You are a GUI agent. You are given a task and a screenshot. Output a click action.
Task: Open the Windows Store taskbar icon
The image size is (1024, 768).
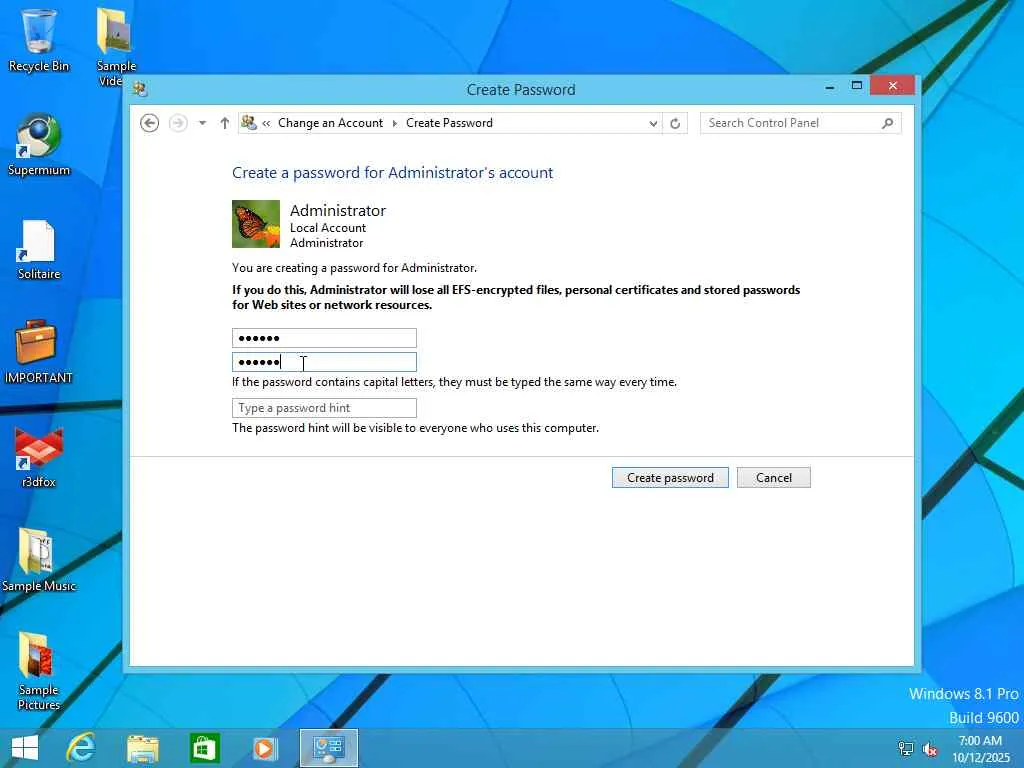click(x=204, y=748)
